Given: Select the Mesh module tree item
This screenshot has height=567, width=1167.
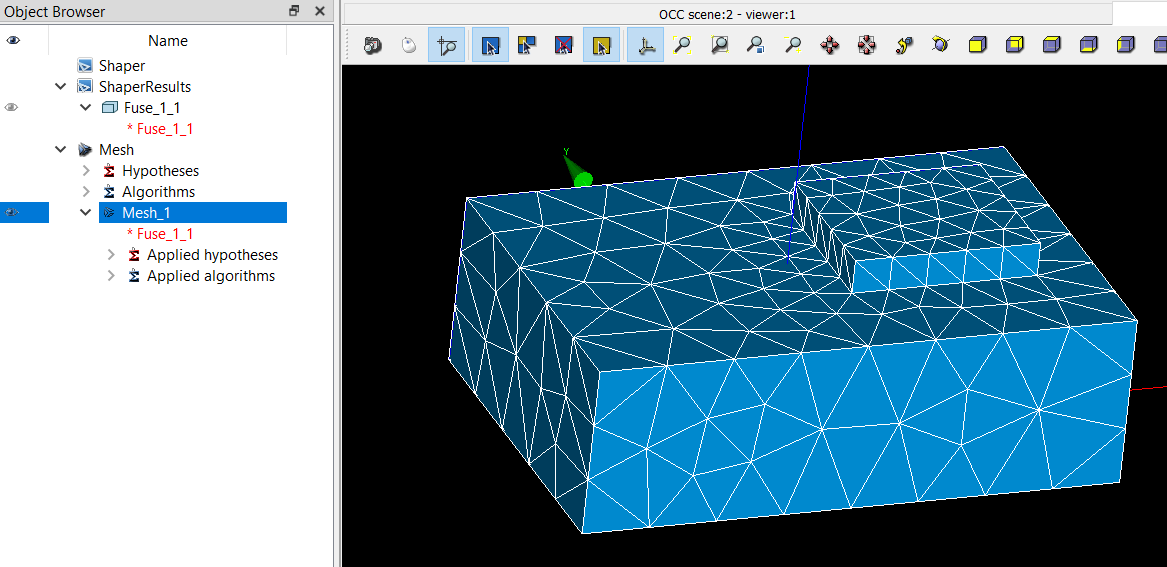Looking at the screenshot, I should [x=116, y=150].
